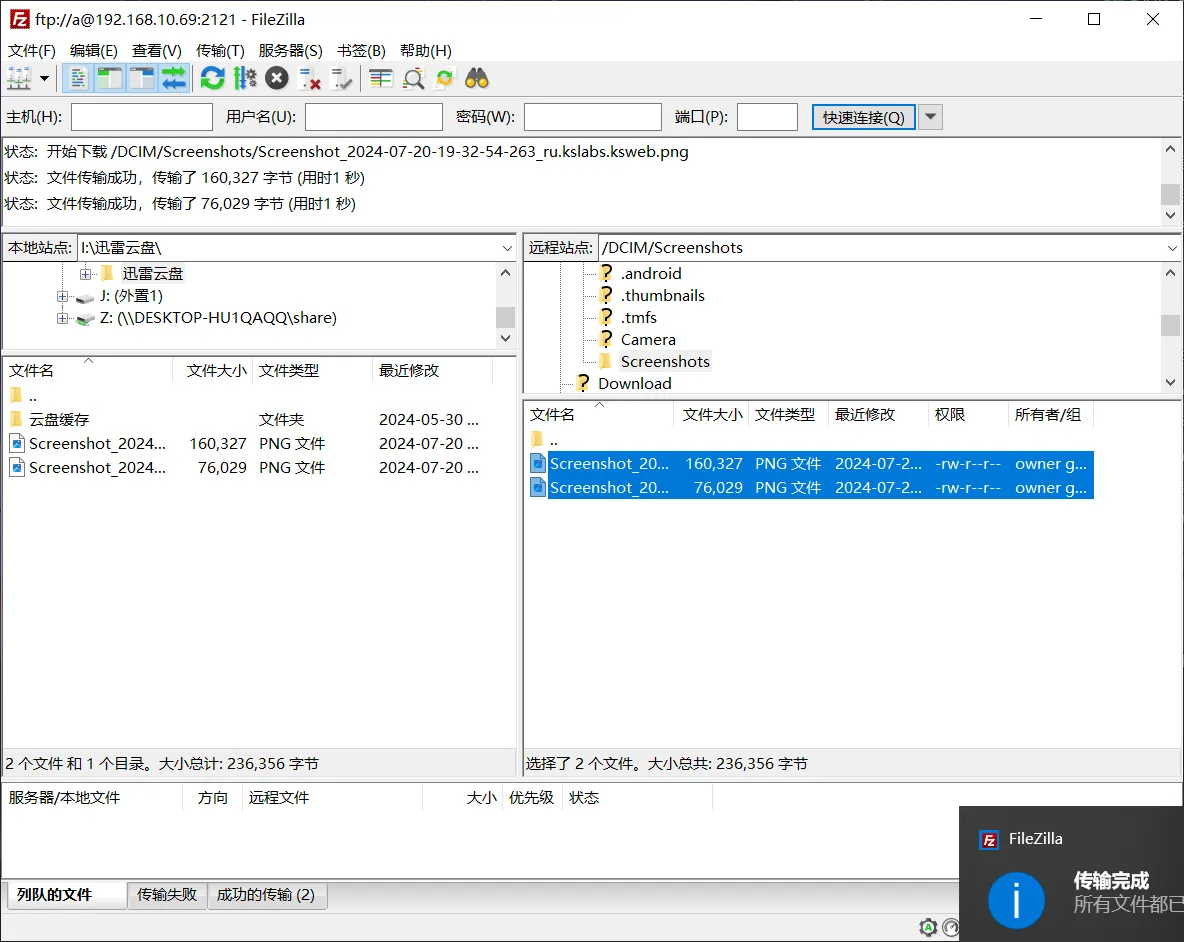Select .tmfs folder in remote tree
Image resolution: width=1184 pixels, height=942 pixels.
639,317
